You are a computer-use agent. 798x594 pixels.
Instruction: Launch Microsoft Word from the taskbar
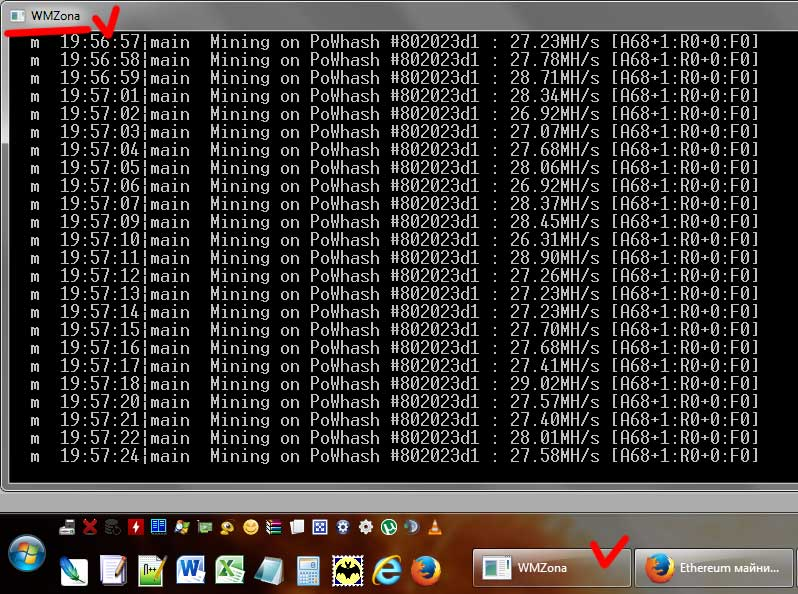[x=190, y=570]
